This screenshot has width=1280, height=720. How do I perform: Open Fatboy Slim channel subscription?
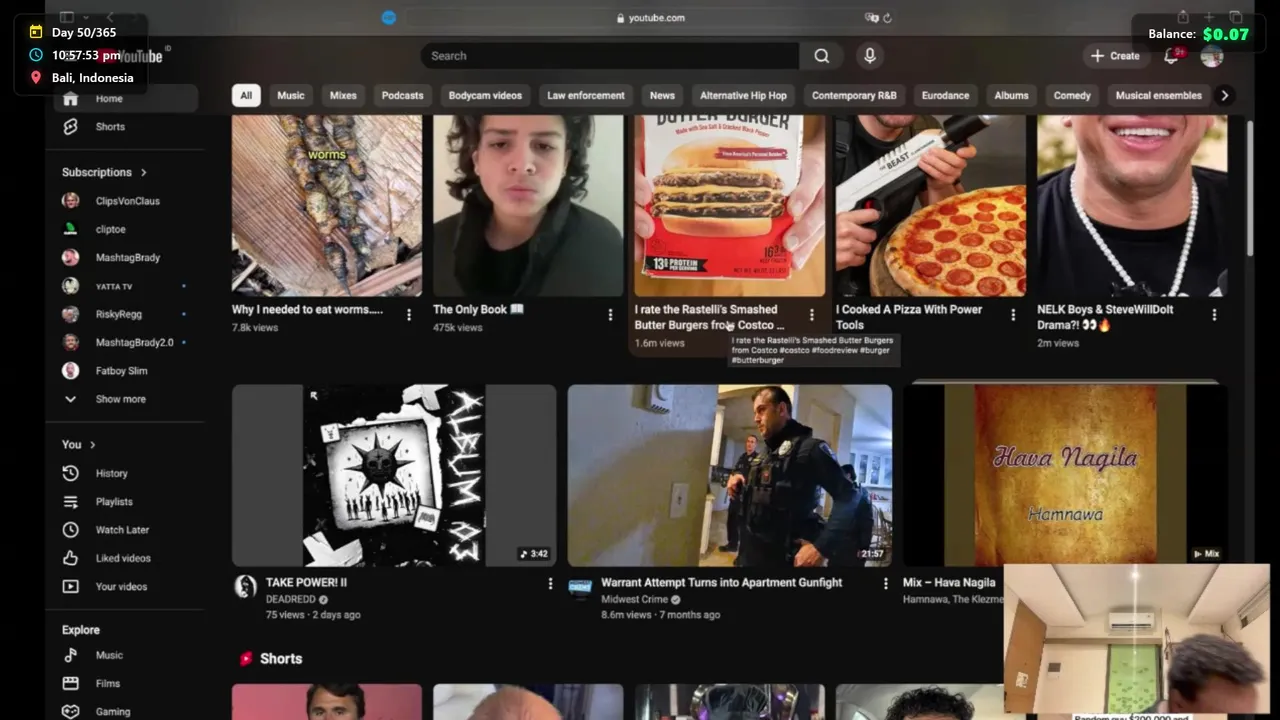pyautogui.click(x=125, y=370)
